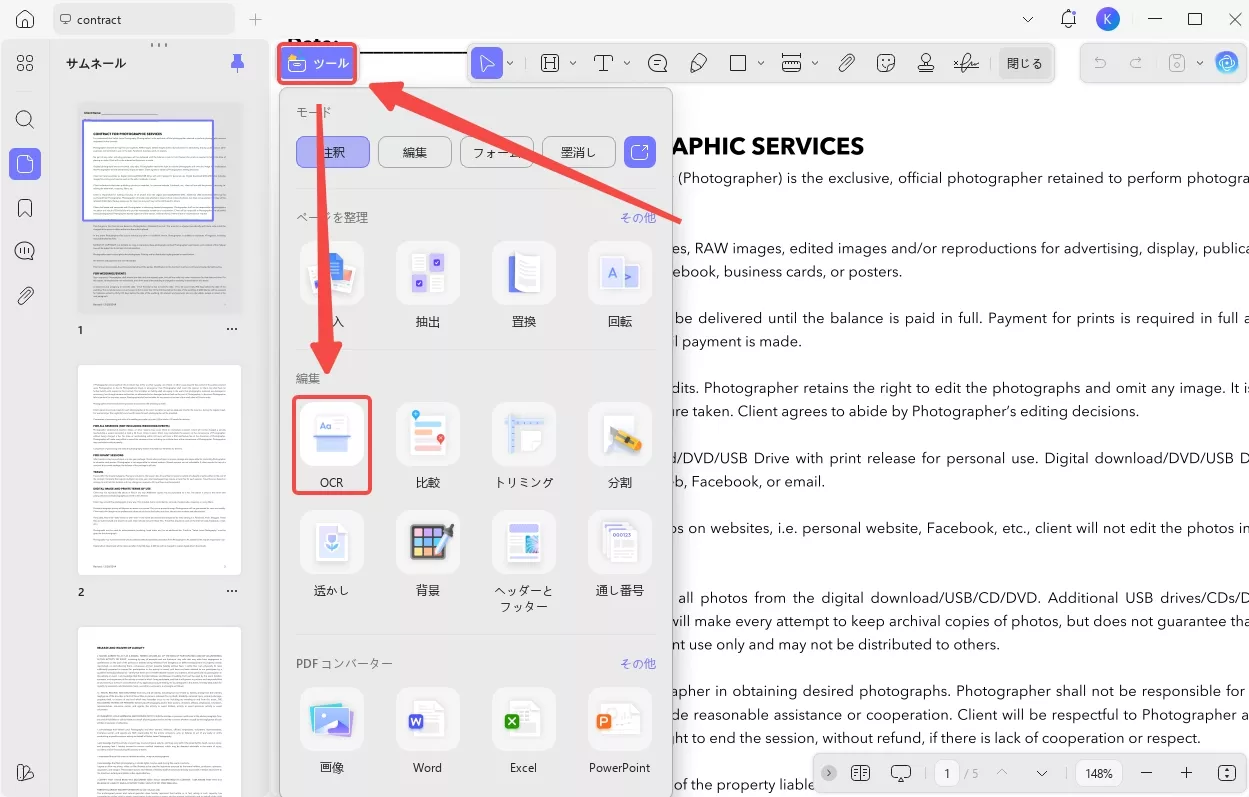
Task: Select the comment note tool
Action: [x=658, y=63]
